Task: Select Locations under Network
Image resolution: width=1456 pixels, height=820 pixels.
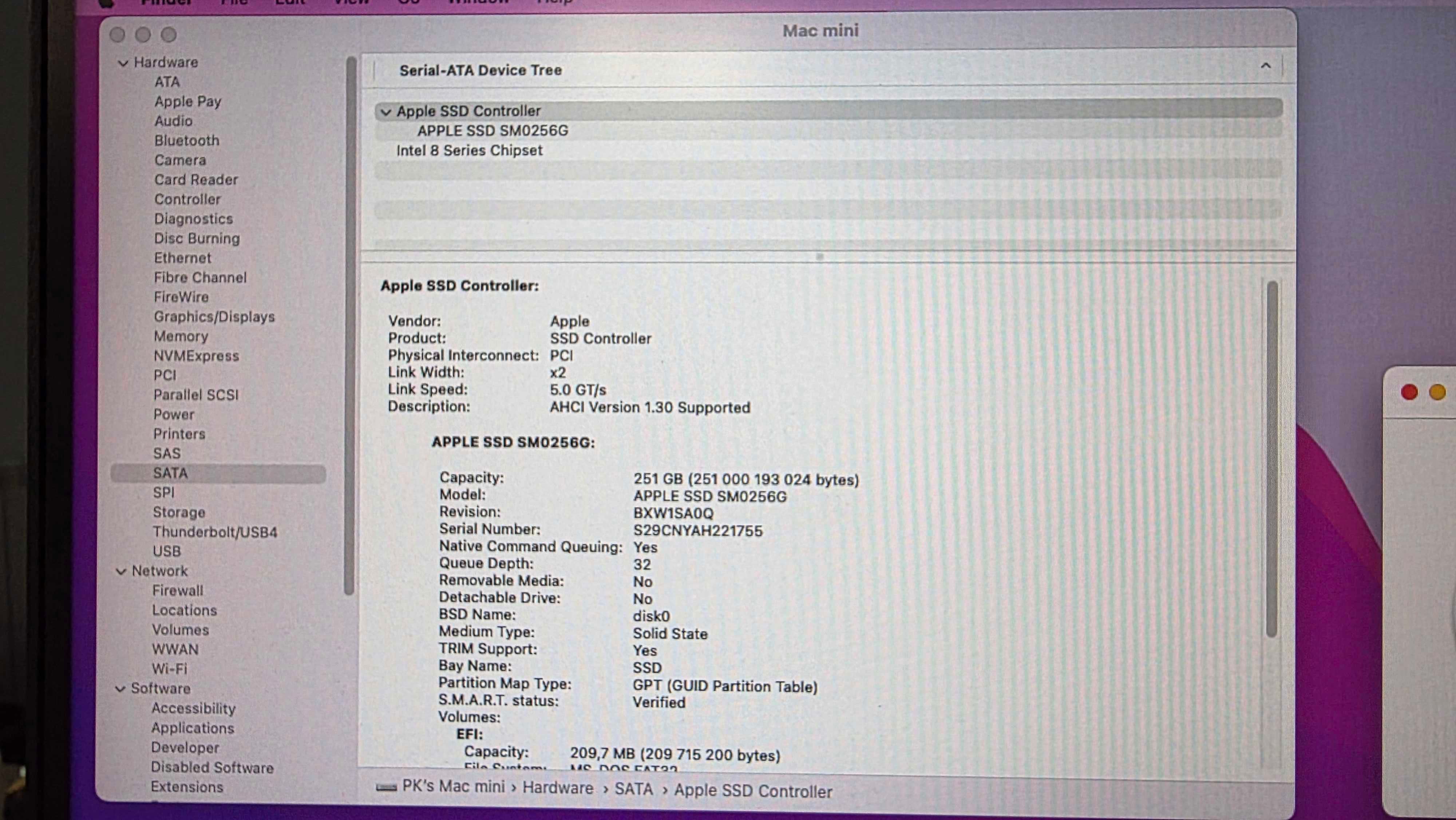Action: tap(184, 611)
